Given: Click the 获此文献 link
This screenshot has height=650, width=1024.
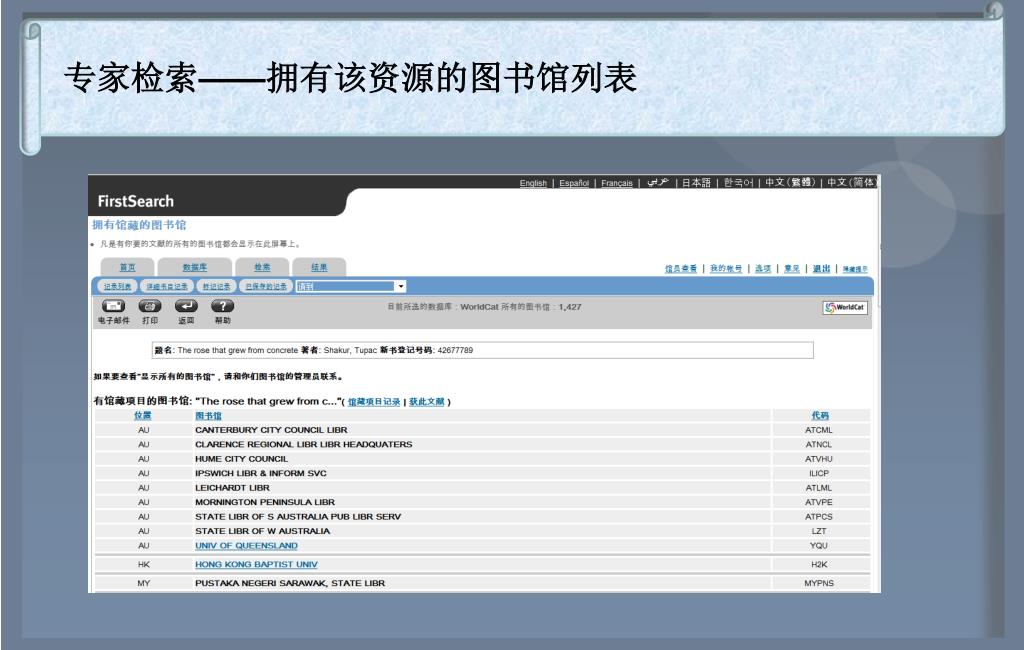Looking at the screenshot, I should (x=426, y=402).
